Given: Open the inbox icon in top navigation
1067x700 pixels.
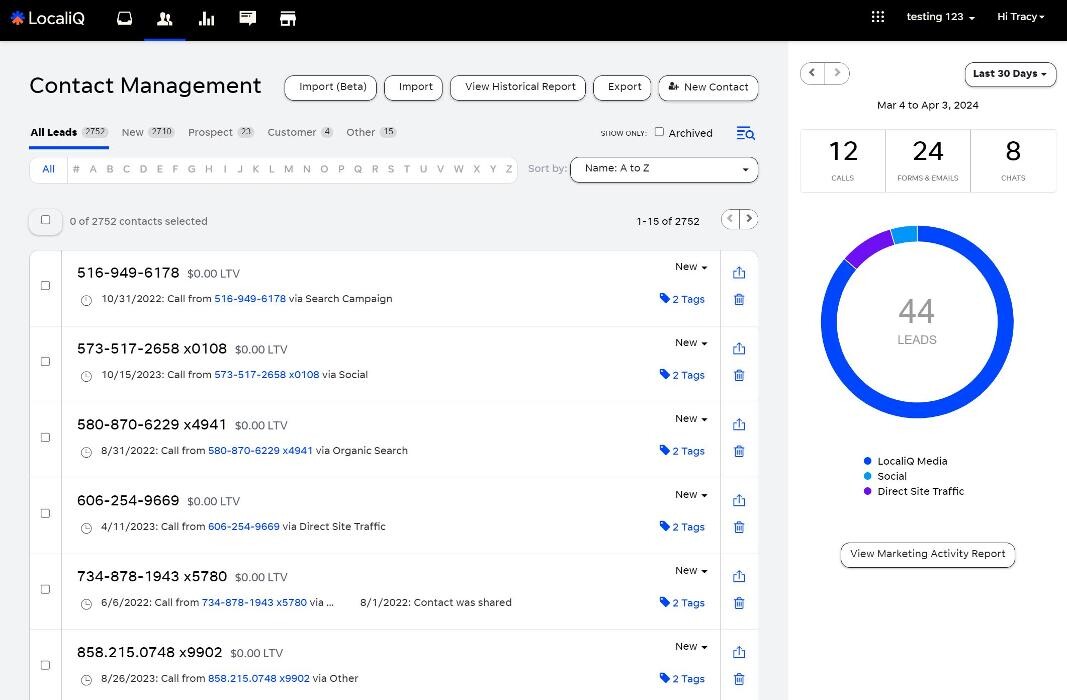Looking at the screenshot, I should point(125,18).
